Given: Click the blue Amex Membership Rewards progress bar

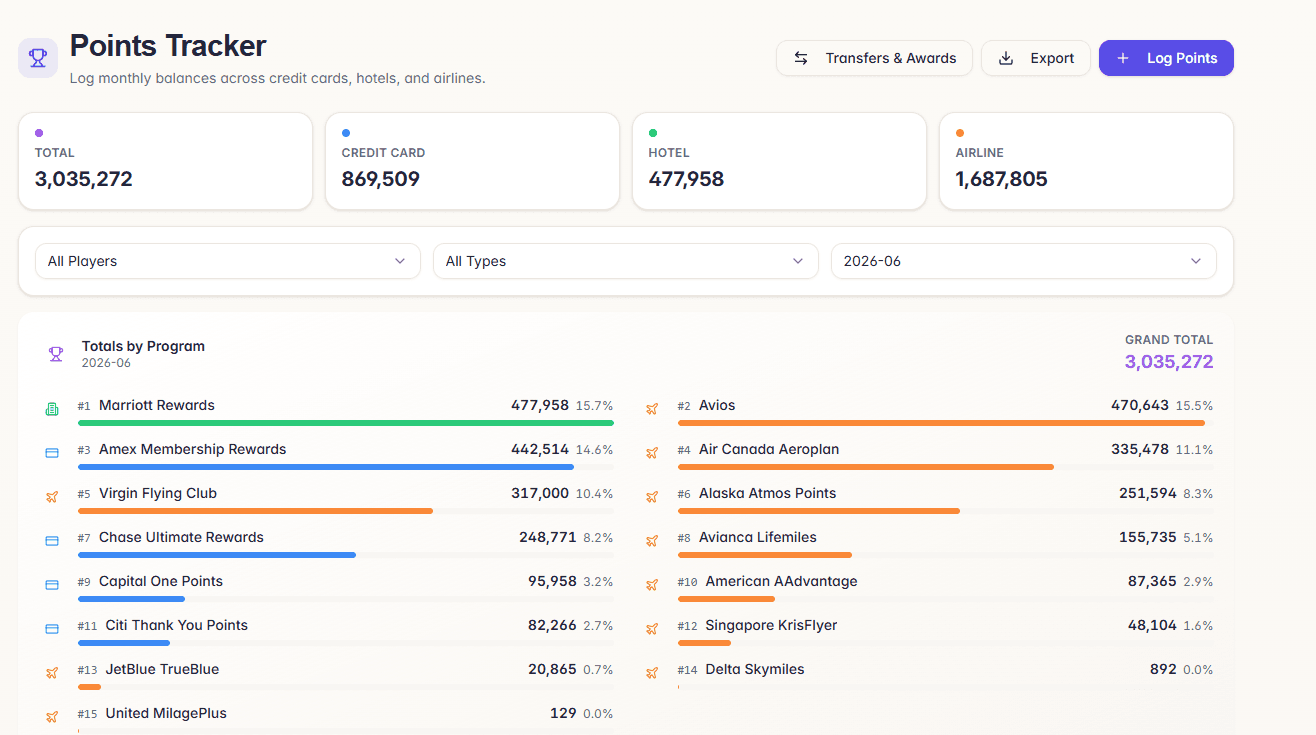Looking at the screenshot, I should coord(326,467).
